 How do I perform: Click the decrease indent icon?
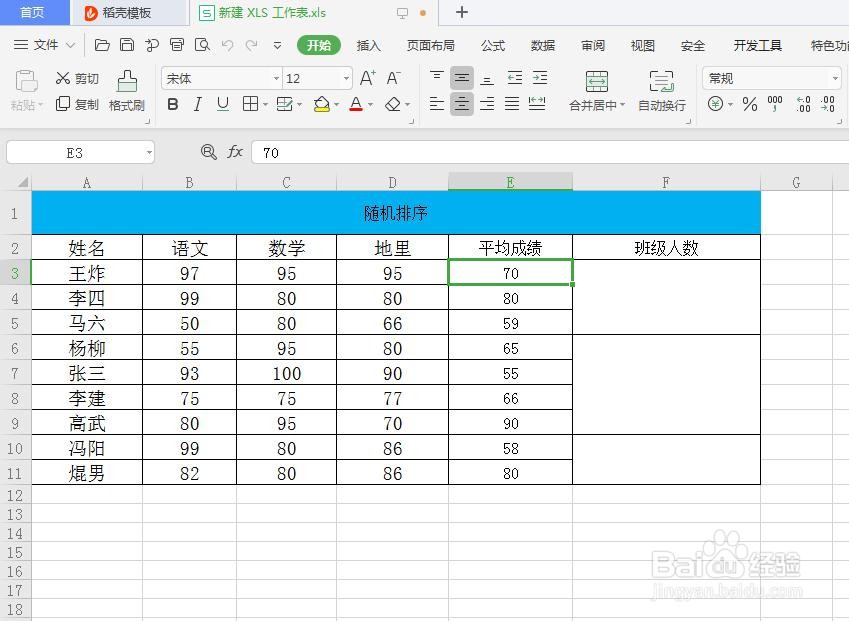[514, 78]
